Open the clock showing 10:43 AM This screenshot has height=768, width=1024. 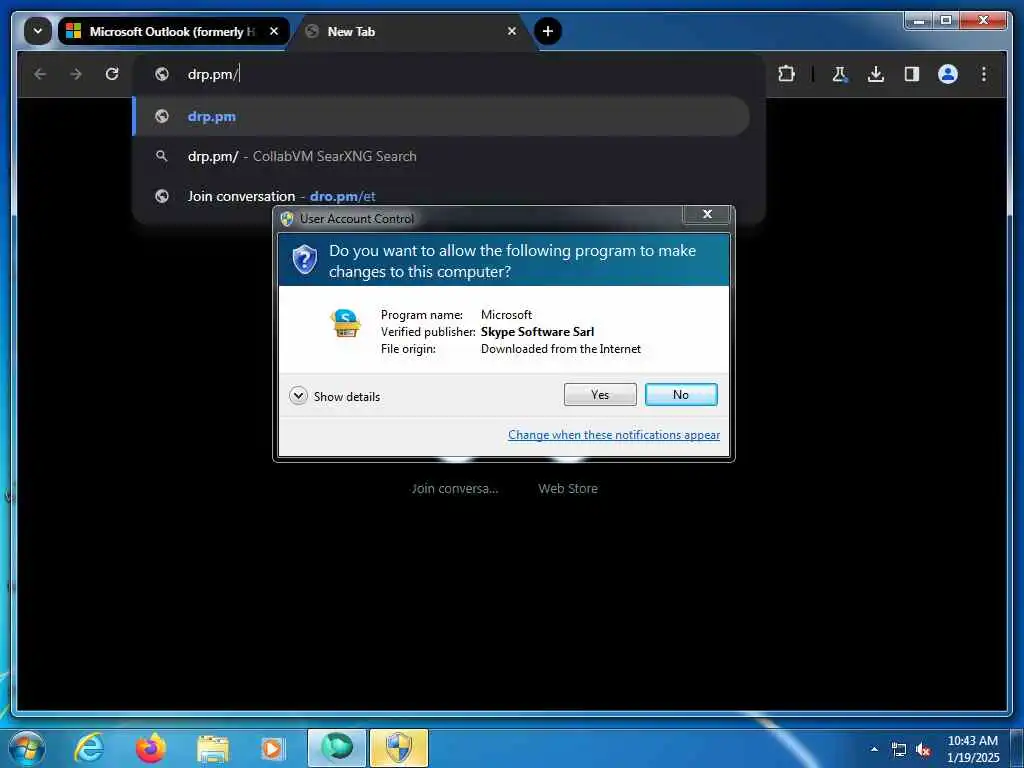click(x=972, y=748)
